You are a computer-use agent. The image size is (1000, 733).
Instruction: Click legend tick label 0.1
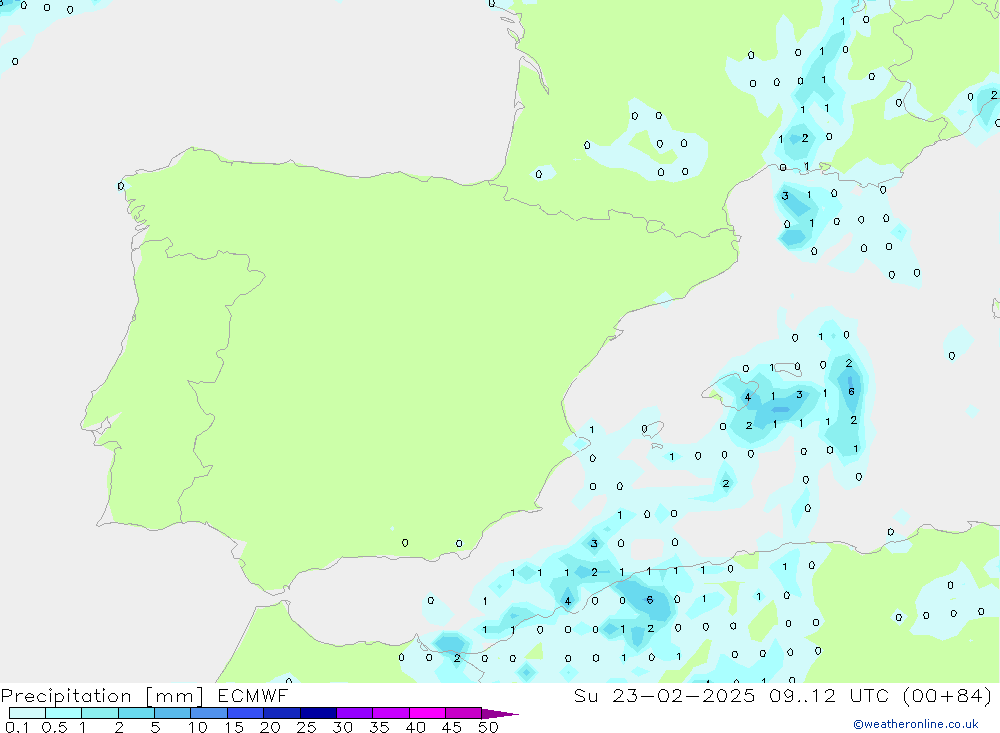pyautogui.click(x=16, y=727)
